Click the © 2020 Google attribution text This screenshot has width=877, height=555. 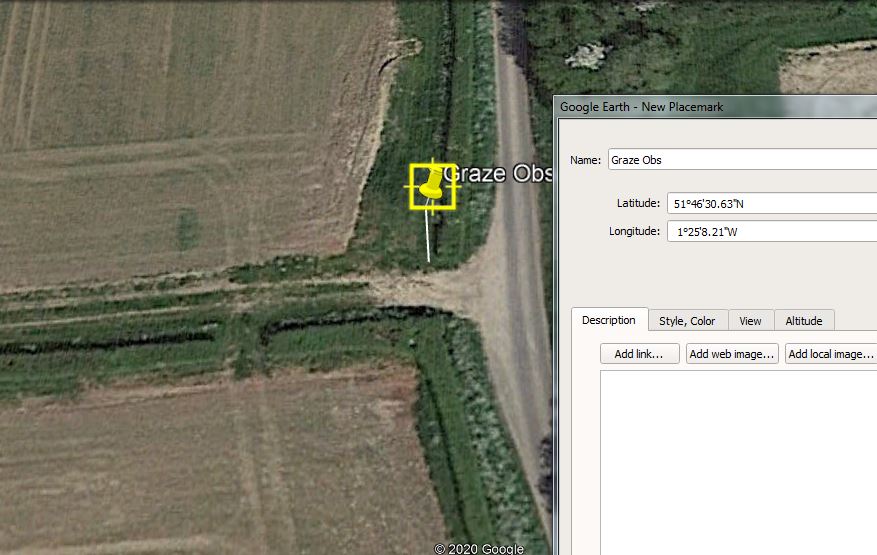click(479, 548)
